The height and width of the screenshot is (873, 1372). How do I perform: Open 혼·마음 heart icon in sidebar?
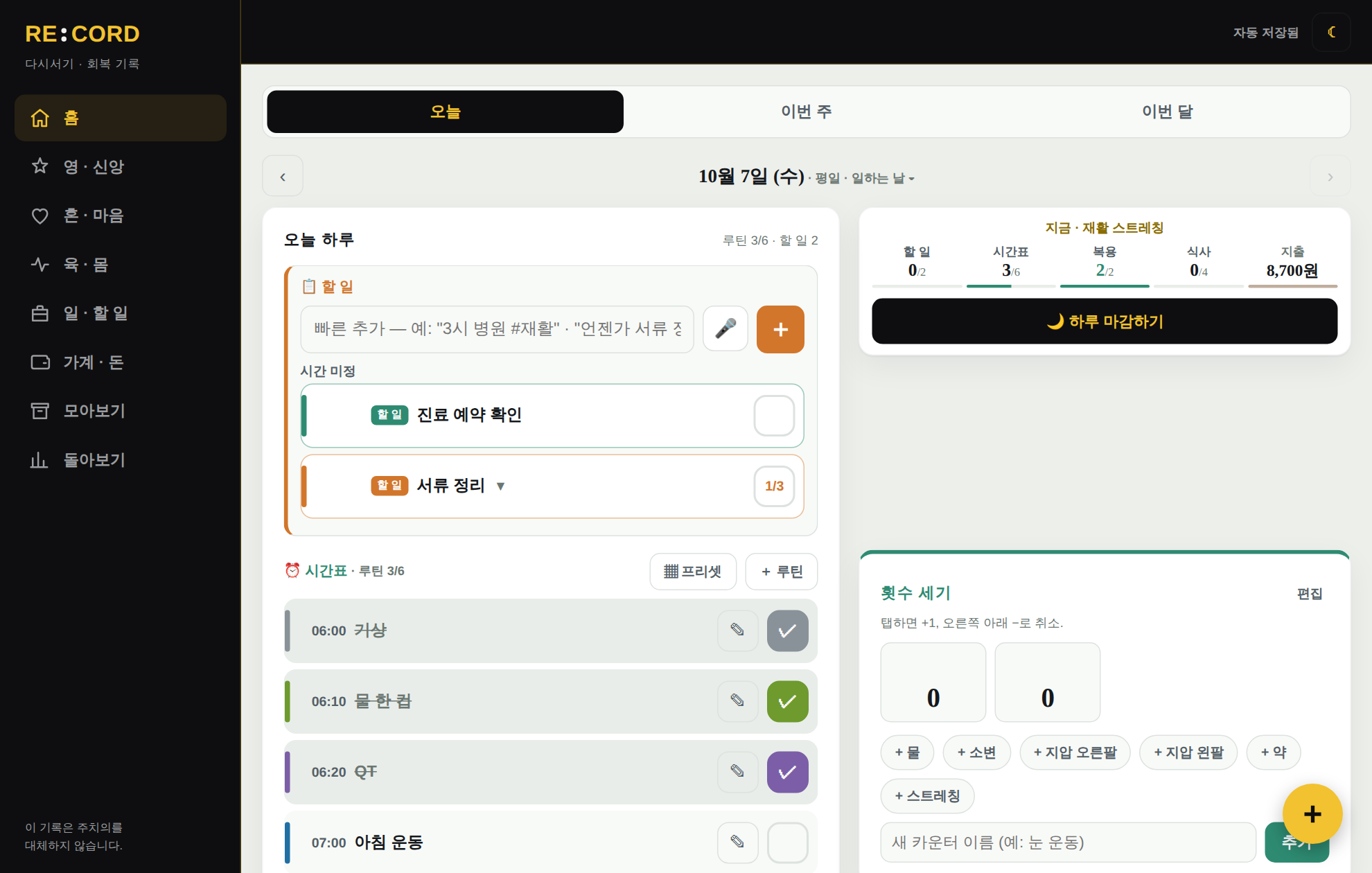click(x=40, y=215)
